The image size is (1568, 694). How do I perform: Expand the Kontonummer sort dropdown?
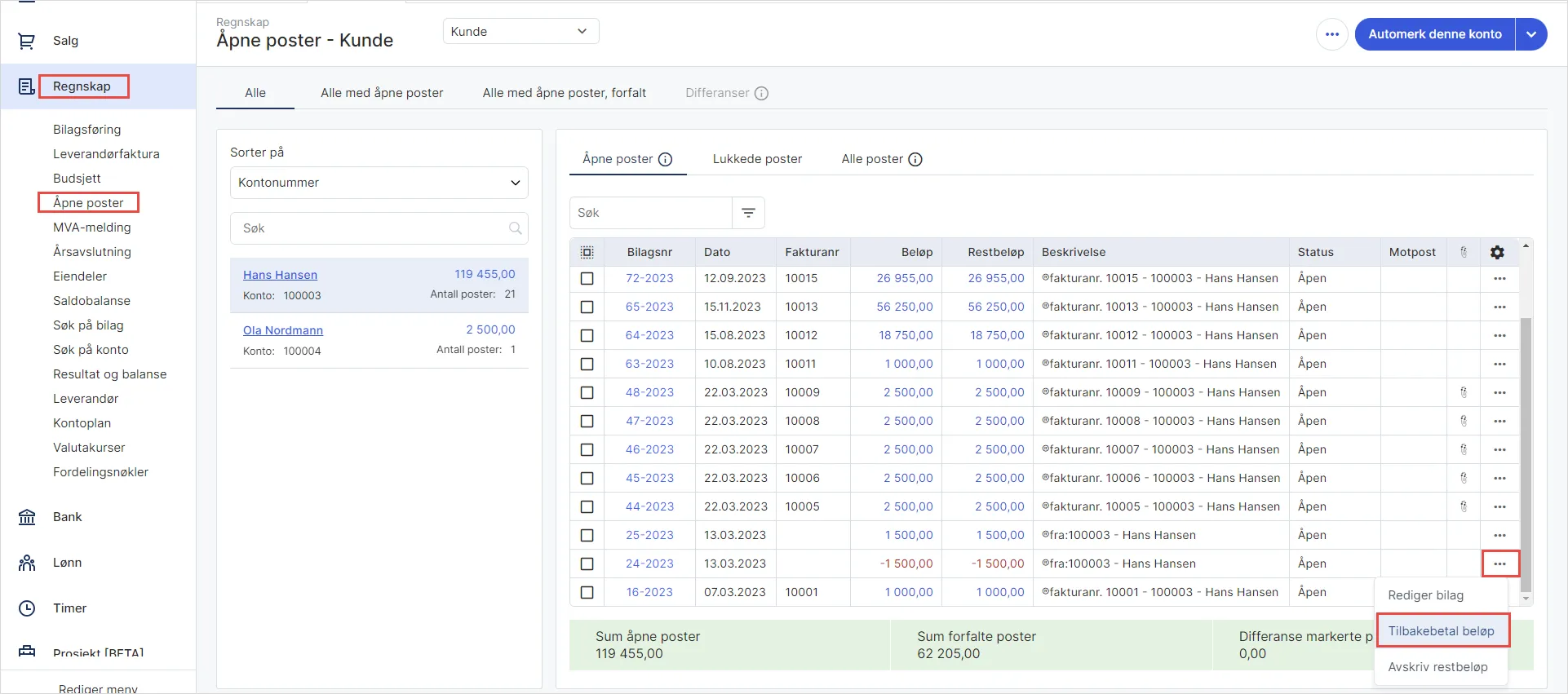point(379,183)
